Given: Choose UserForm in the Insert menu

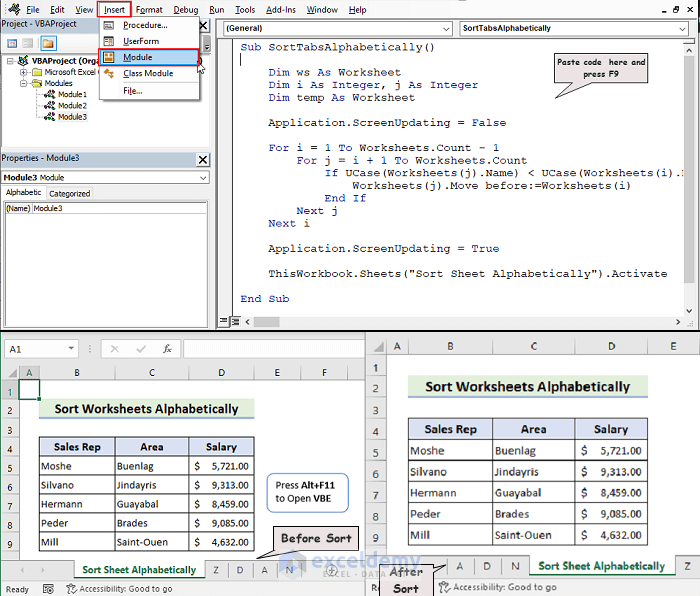Looking at the screenshot, I should [149, 41].
